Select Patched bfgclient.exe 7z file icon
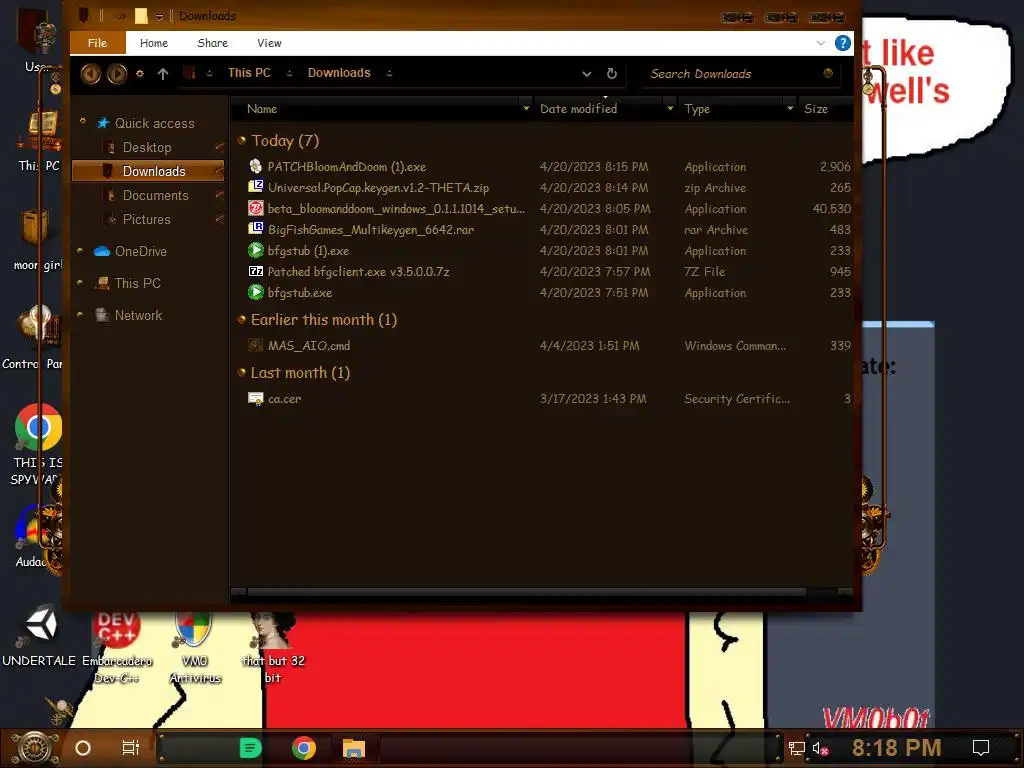Image resolution: width=1024 pixels, height=768 pixels. point(256,271)
